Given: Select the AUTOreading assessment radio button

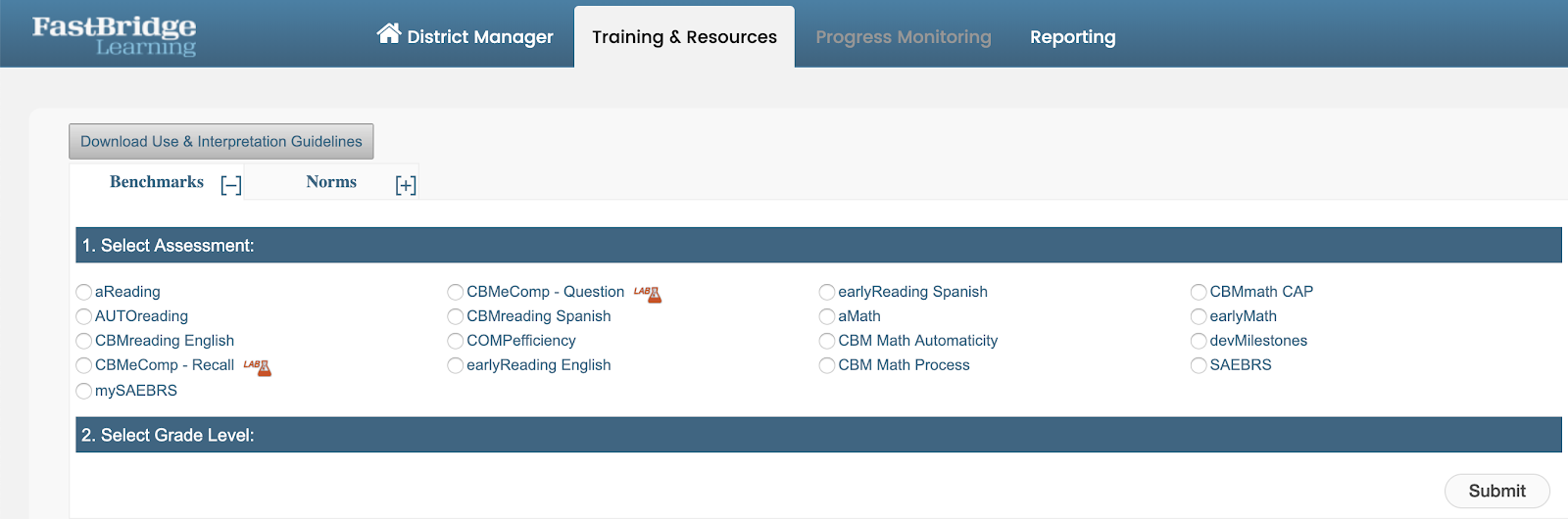Looking at the screenshot, I should click(x=84, y=316).
